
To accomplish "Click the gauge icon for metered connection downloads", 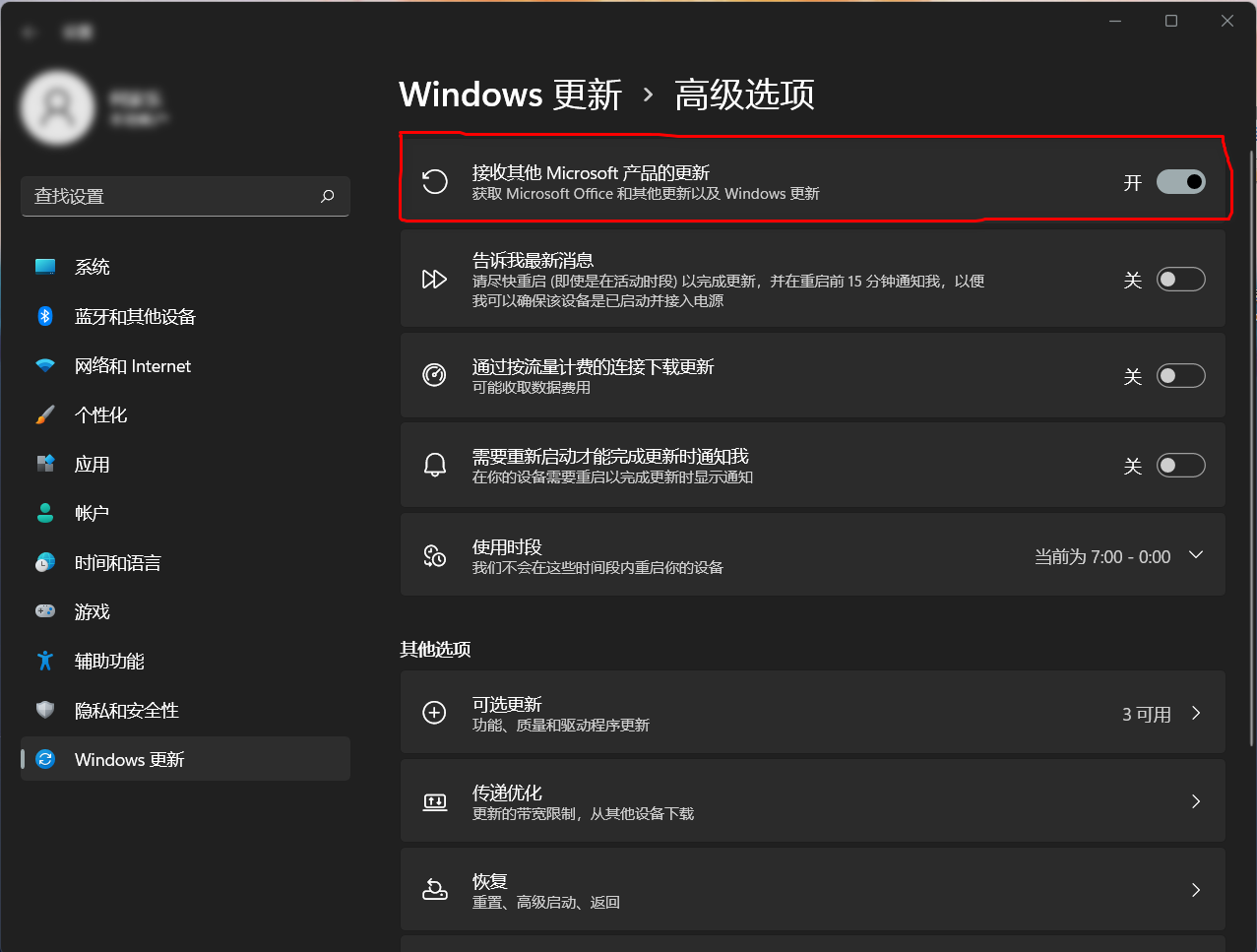I will click(x=435, y=375).
